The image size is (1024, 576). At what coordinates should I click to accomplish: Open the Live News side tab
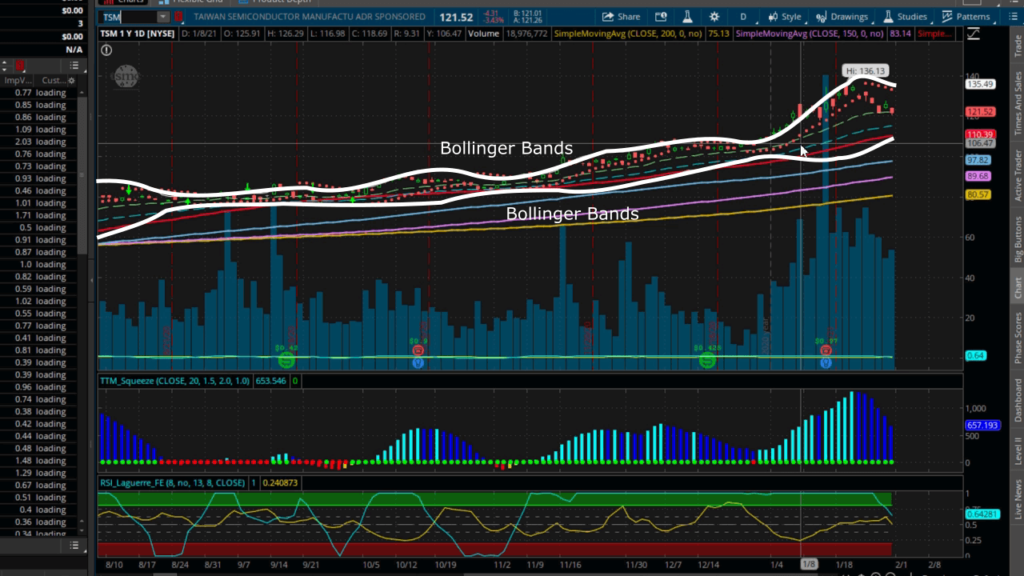pyautogui.click(x=1017, y=500)
